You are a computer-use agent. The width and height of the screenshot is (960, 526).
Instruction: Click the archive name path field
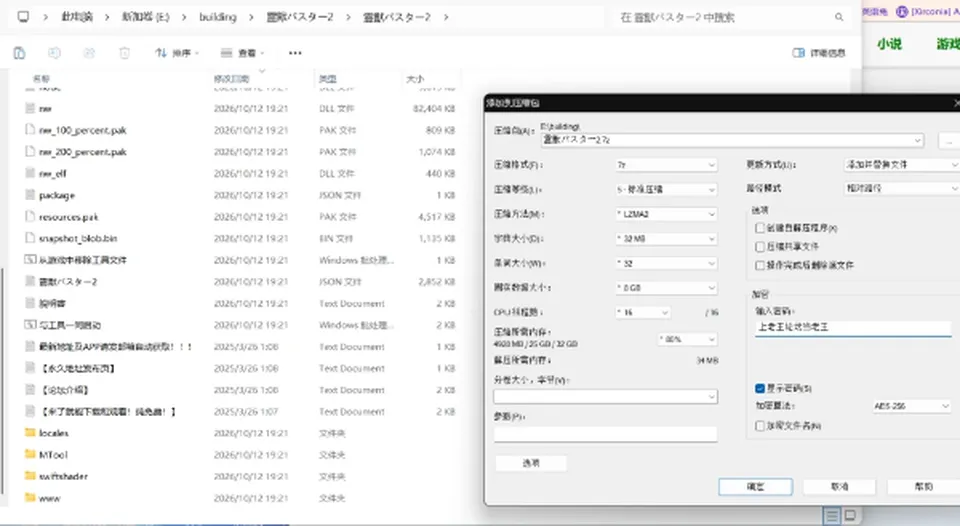point(732,140)
